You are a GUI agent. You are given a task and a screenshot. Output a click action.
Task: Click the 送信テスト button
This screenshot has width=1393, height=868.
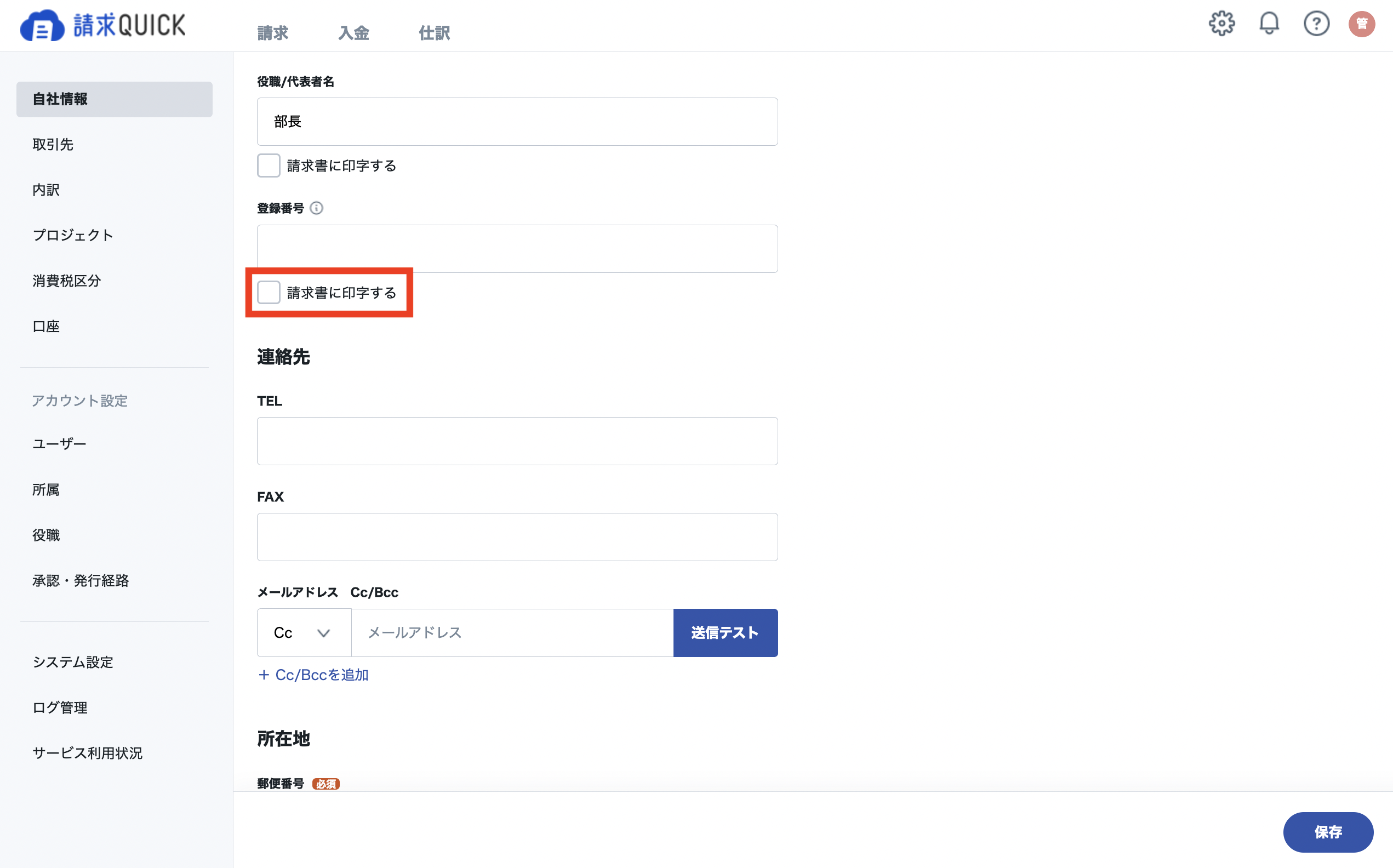726,632
